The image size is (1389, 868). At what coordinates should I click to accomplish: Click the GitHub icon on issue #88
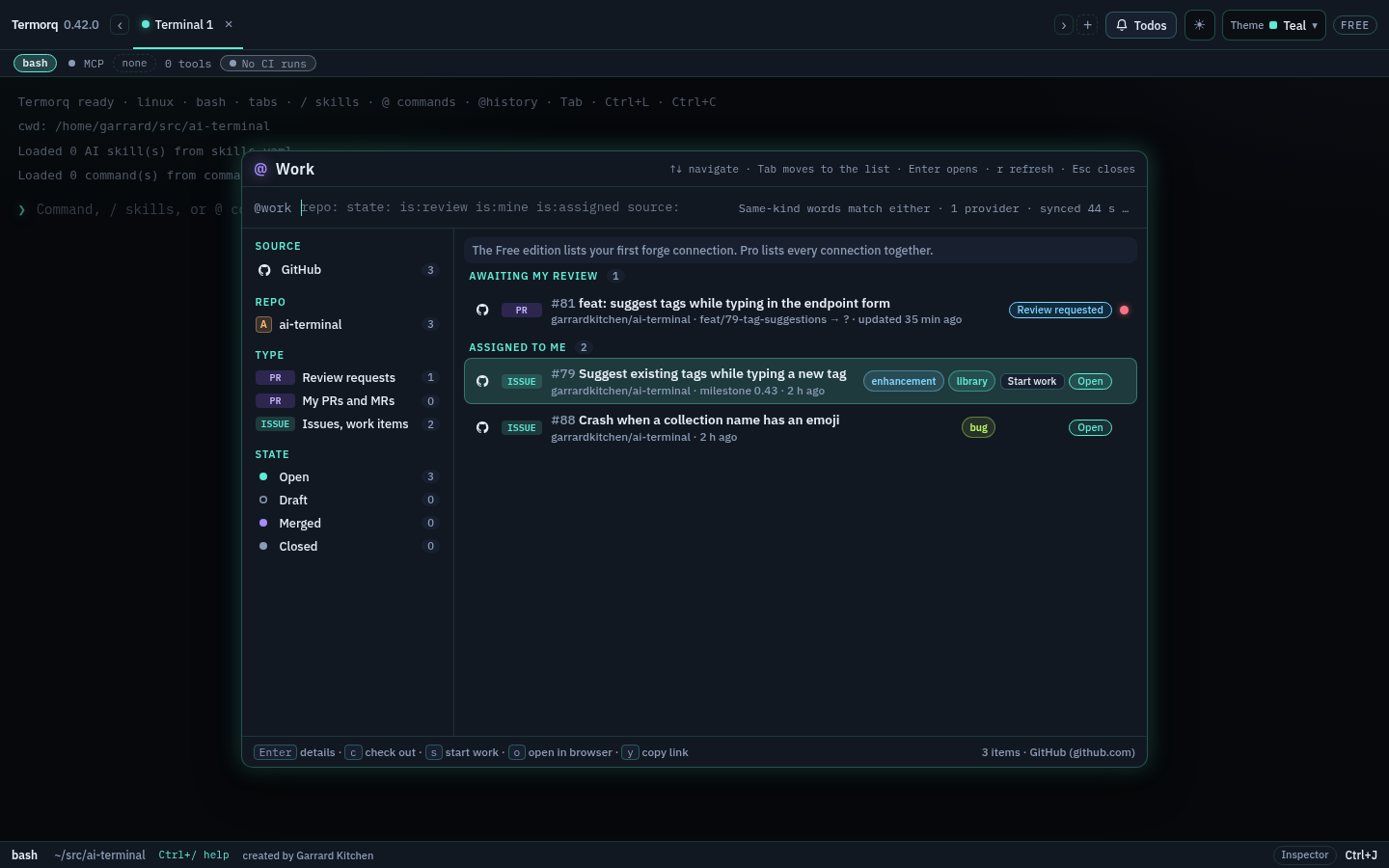[482, 427]
